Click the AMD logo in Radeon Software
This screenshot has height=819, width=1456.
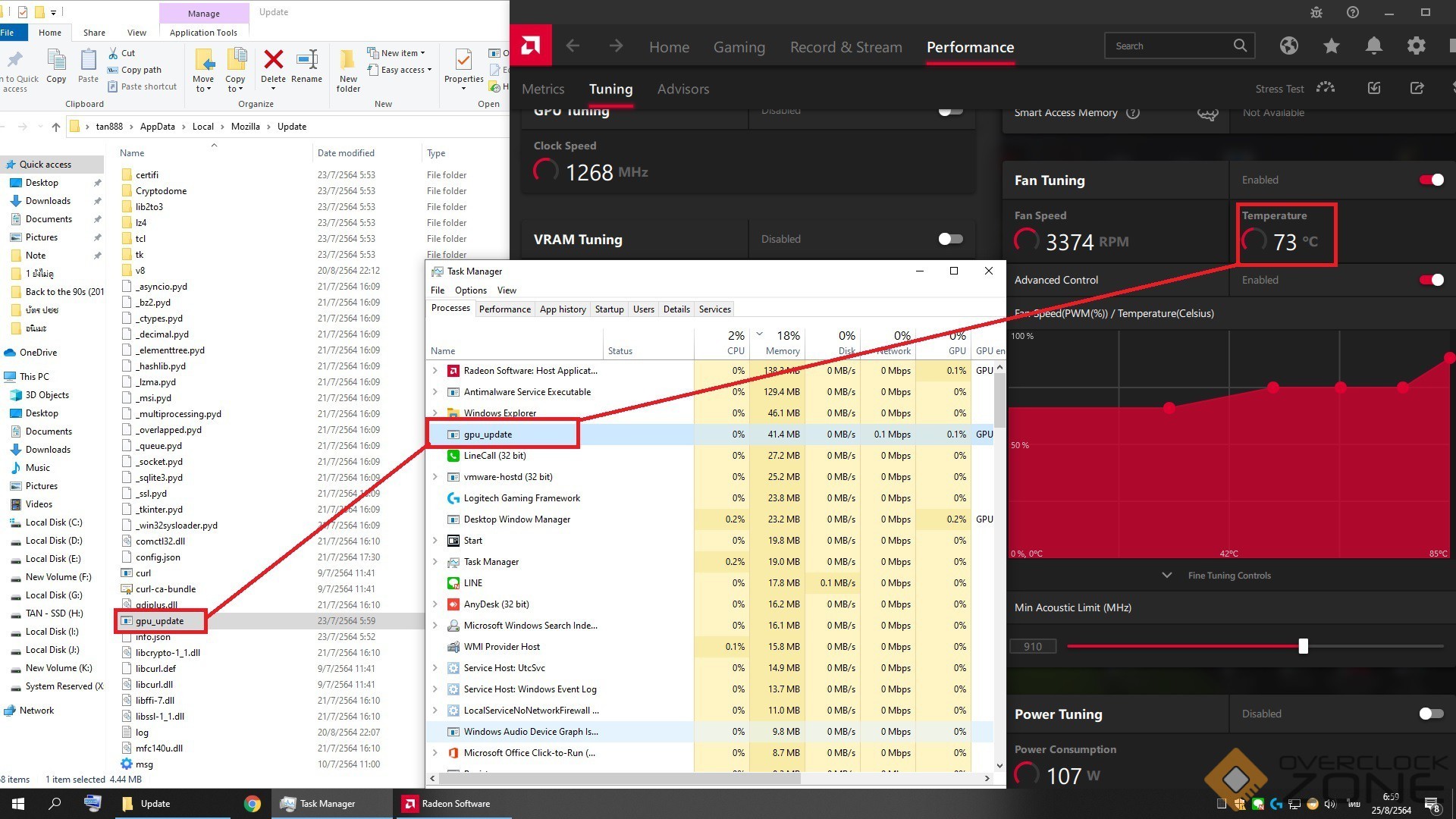tap(531, 45)
